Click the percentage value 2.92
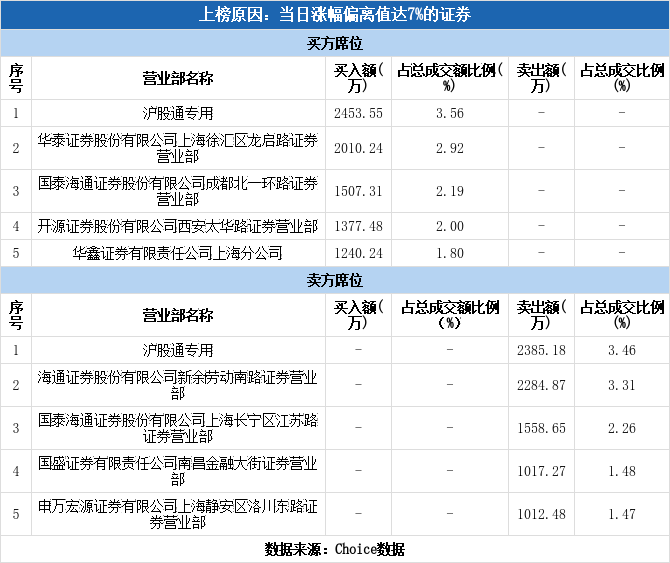 pos(450,148)
